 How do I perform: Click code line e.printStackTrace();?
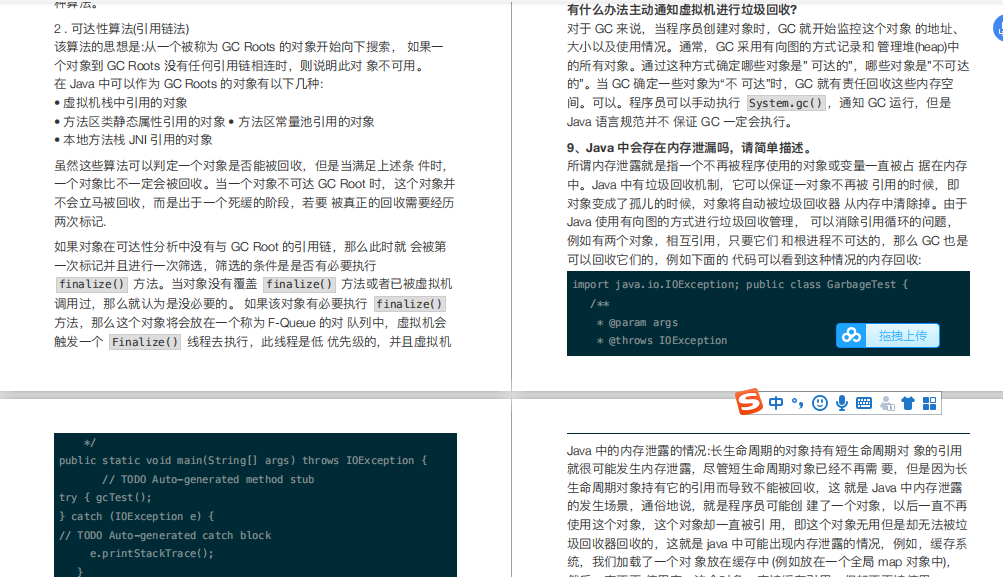152,553
